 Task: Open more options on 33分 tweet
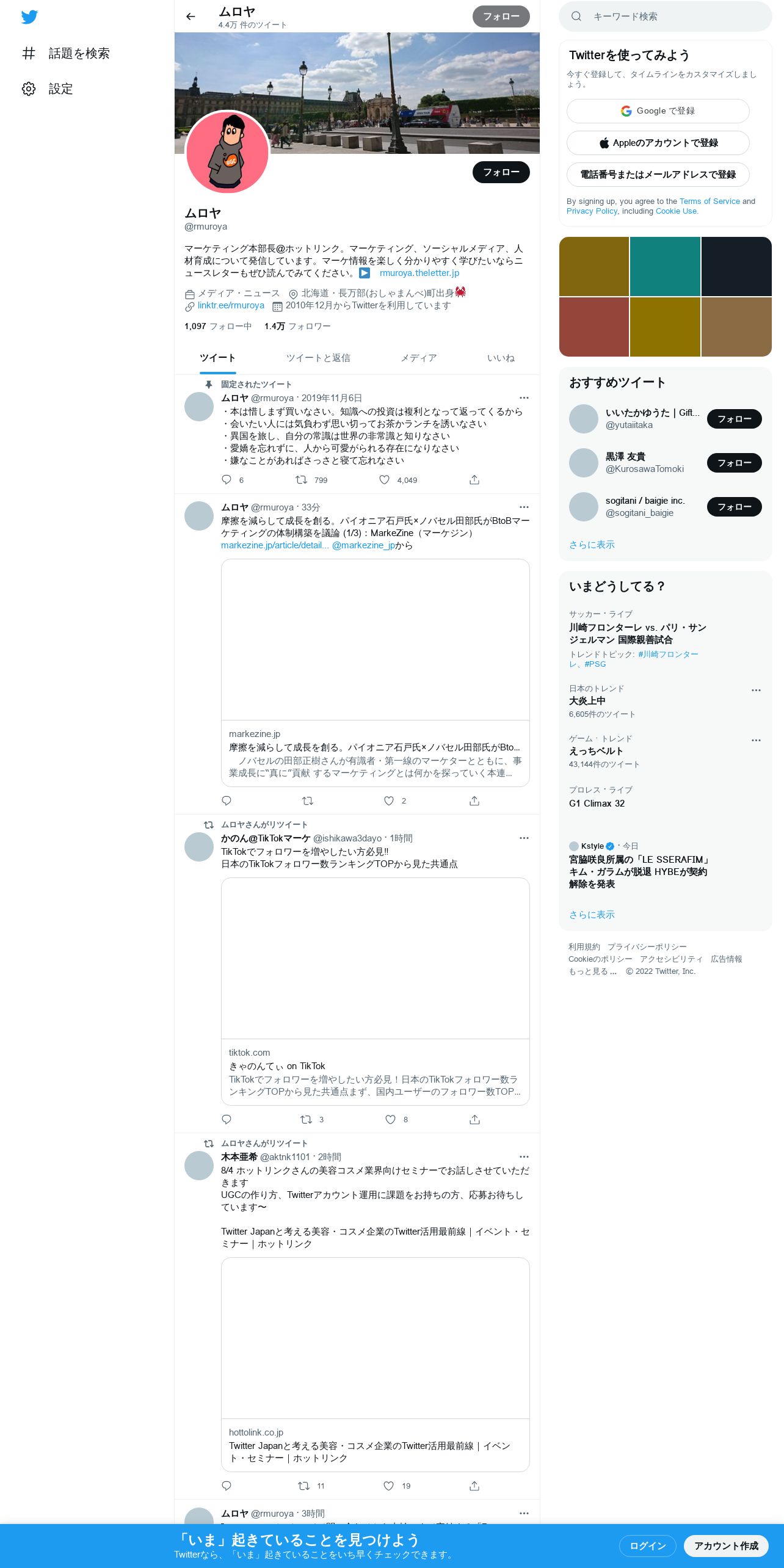click(524, 507)
